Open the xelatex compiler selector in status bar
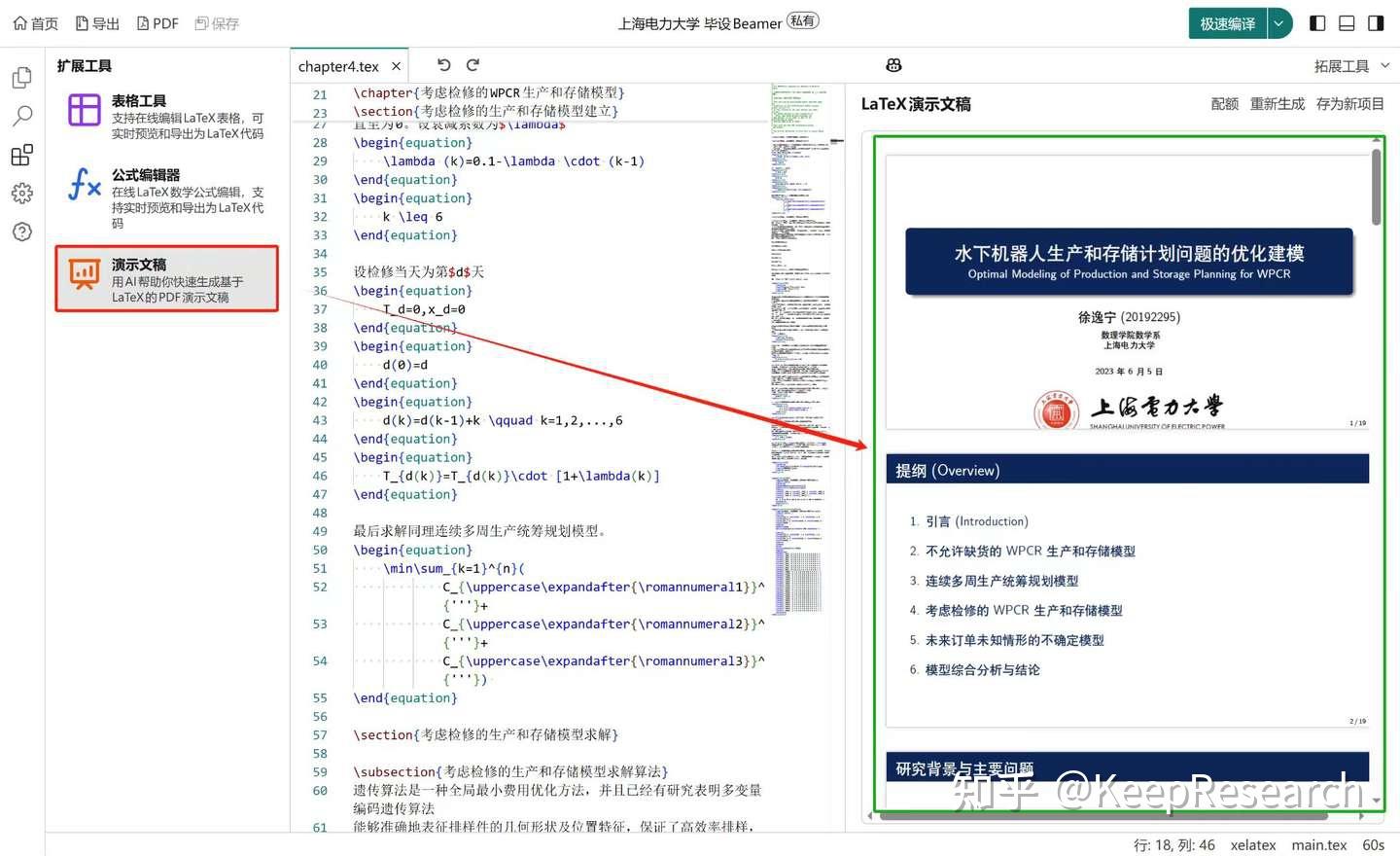This screenshot has width=1400, height=856. [1253, 844]
